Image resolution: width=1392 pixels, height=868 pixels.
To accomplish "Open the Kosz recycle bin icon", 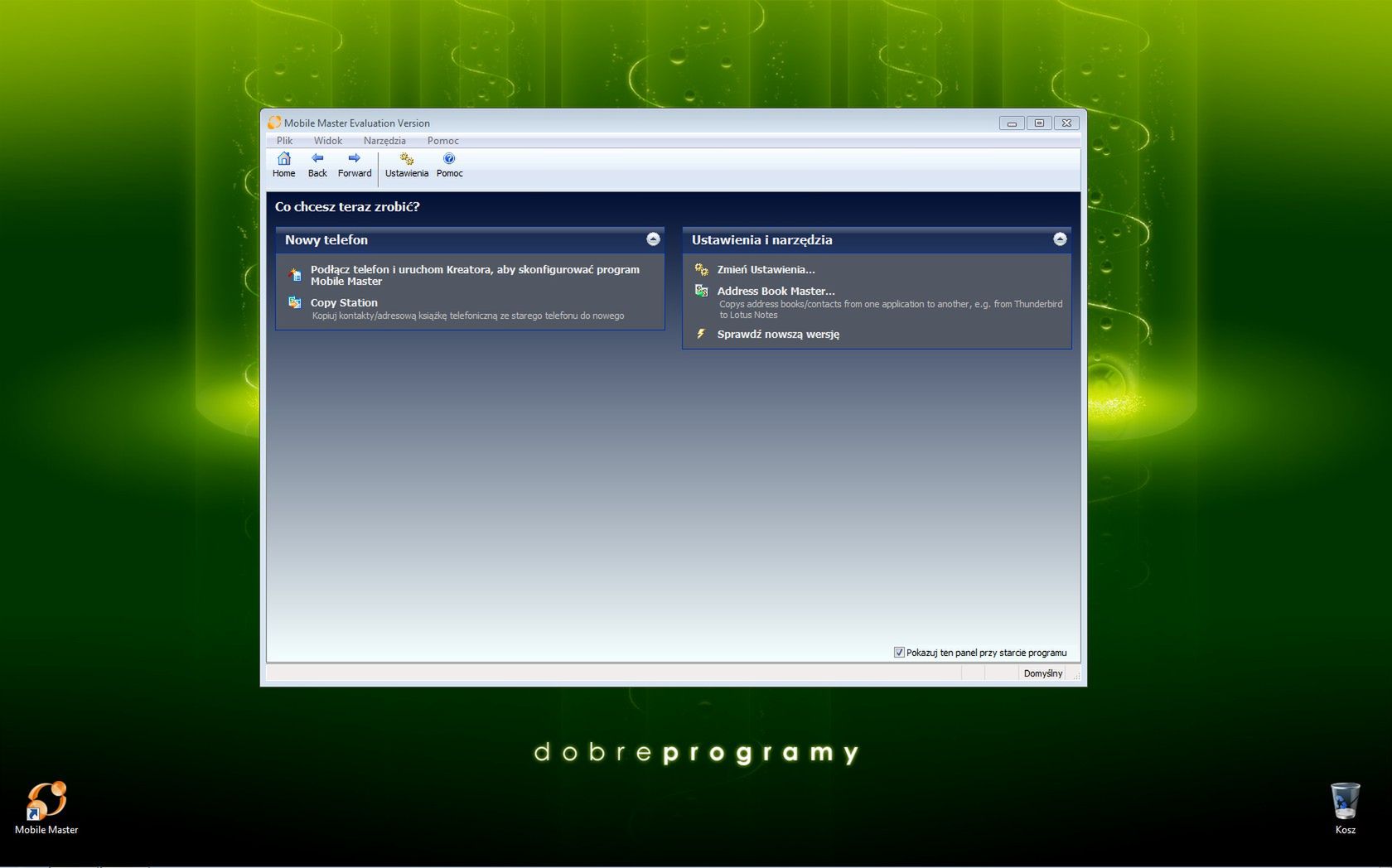I will coord(1345,808).
